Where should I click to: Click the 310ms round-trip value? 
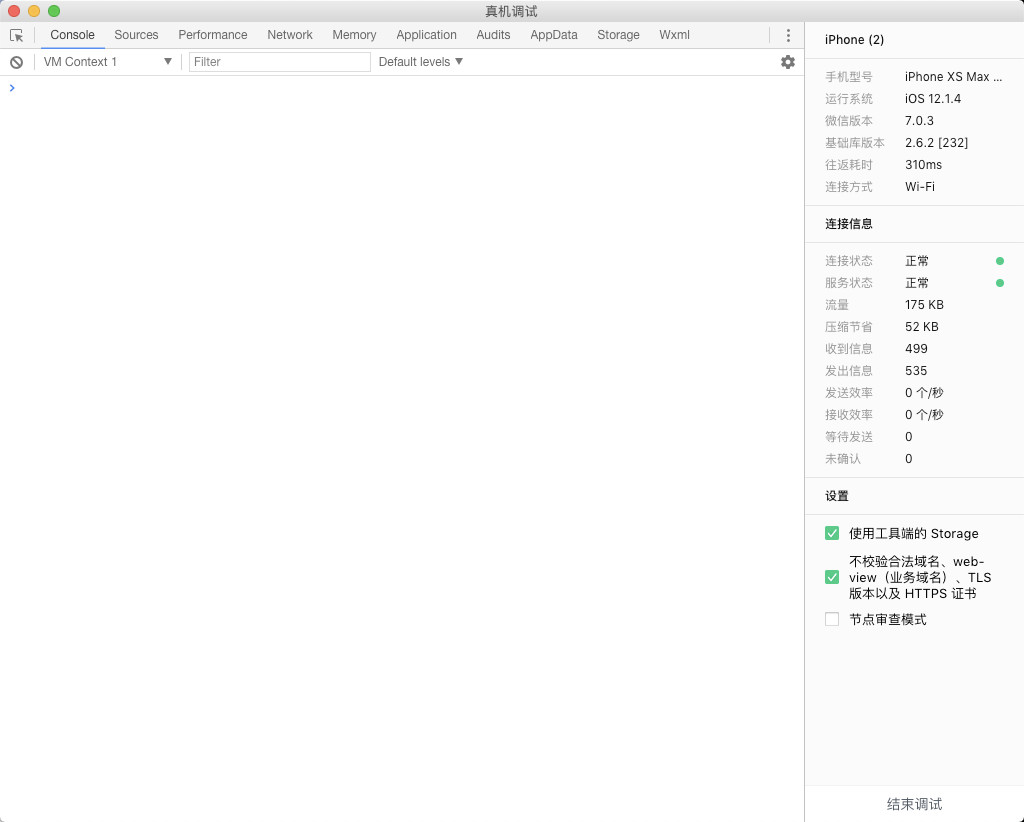pyautogui.click(x=923, y=165)
